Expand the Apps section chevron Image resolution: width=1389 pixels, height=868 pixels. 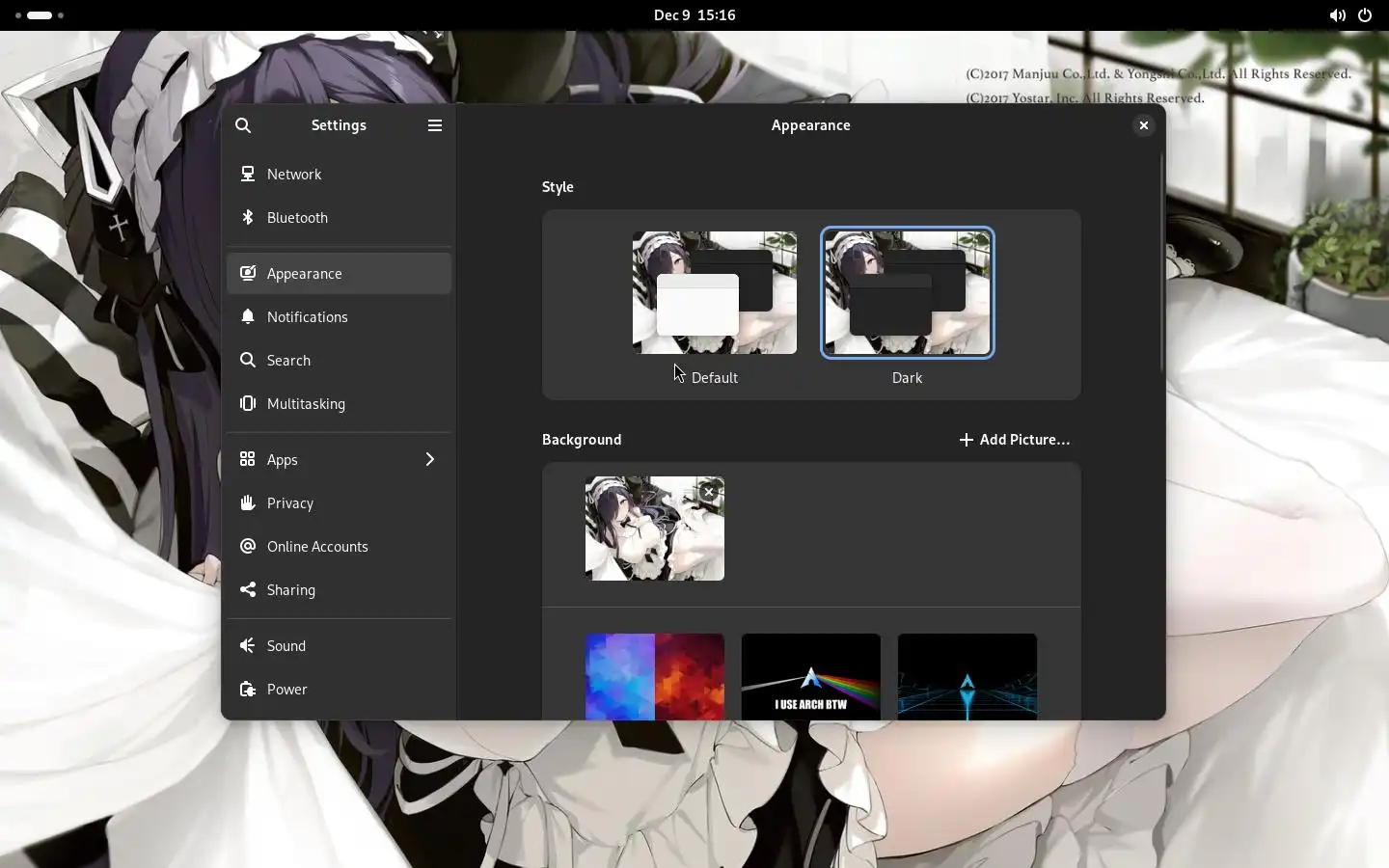[x=430, y=459]
